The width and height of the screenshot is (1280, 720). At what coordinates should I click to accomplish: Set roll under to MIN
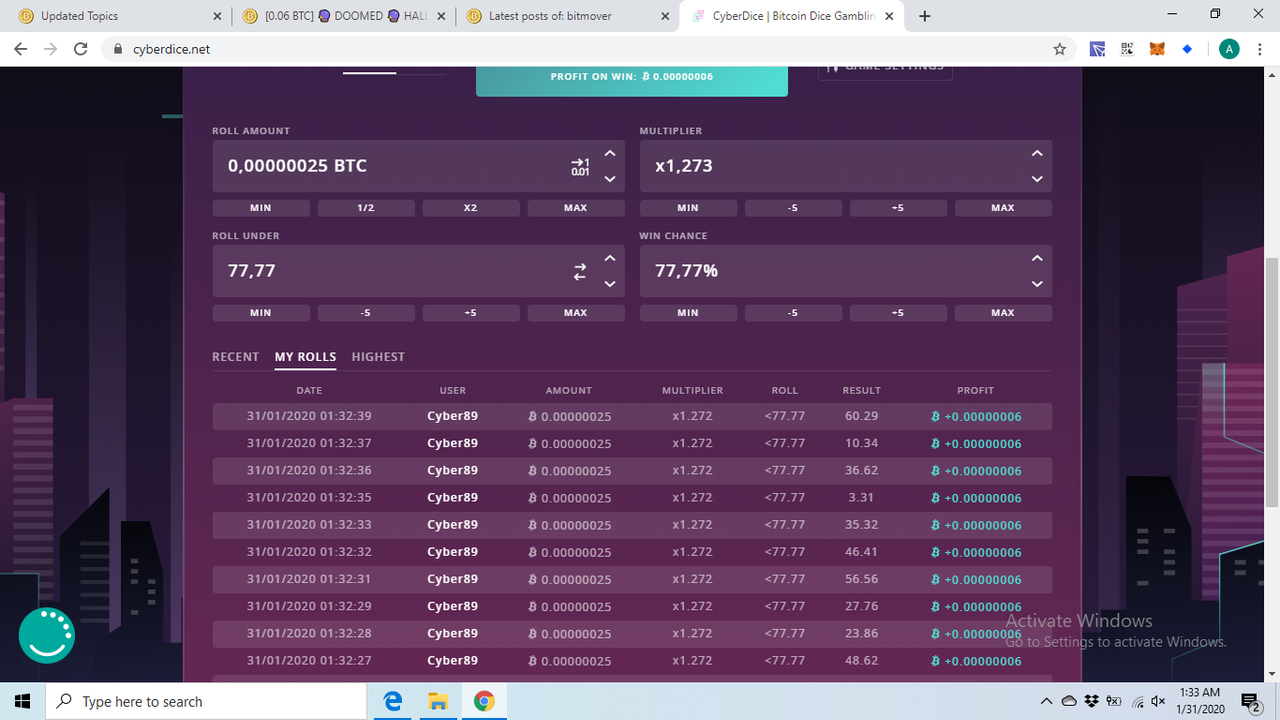(x=260, y=313)
